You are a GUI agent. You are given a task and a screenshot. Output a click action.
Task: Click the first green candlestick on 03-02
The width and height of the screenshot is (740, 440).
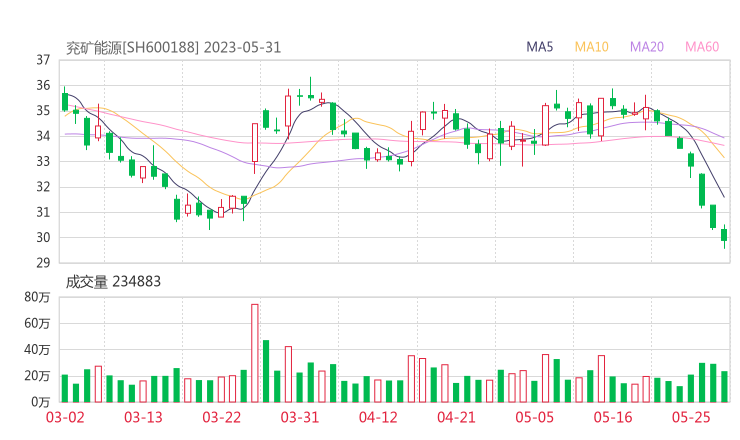coord(65,101)
